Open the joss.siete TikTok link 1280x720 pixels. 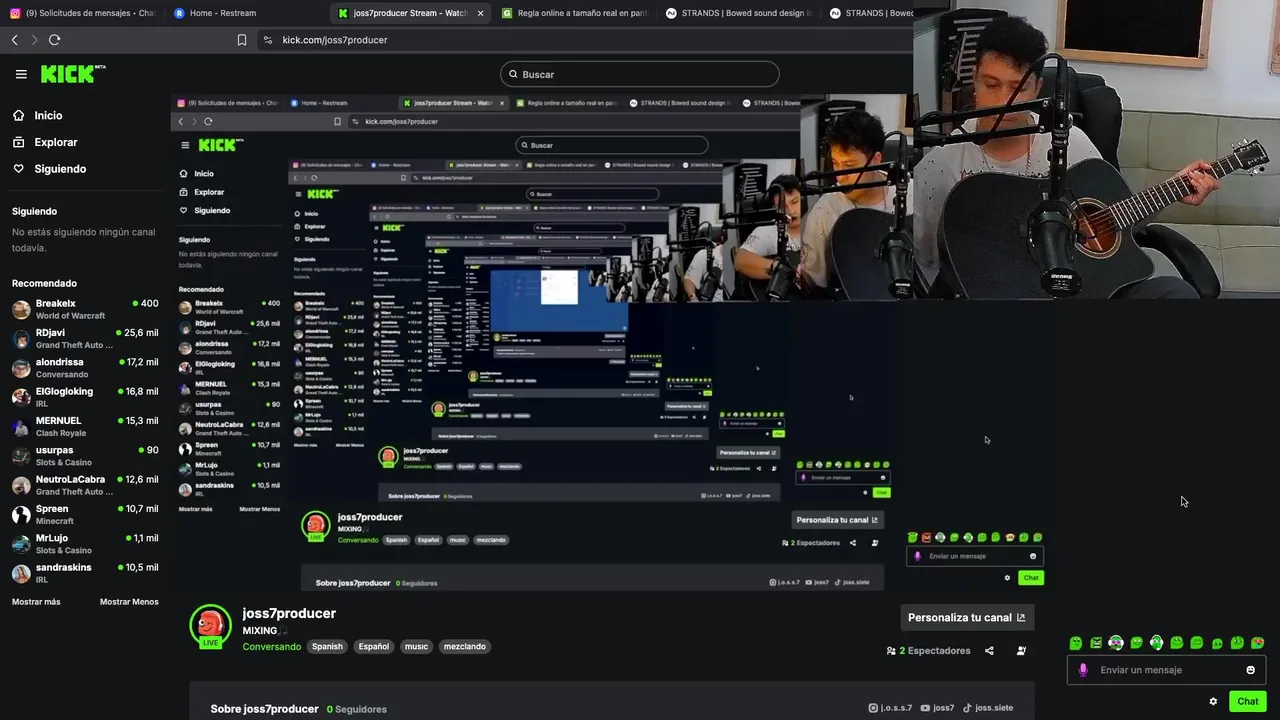988,708
